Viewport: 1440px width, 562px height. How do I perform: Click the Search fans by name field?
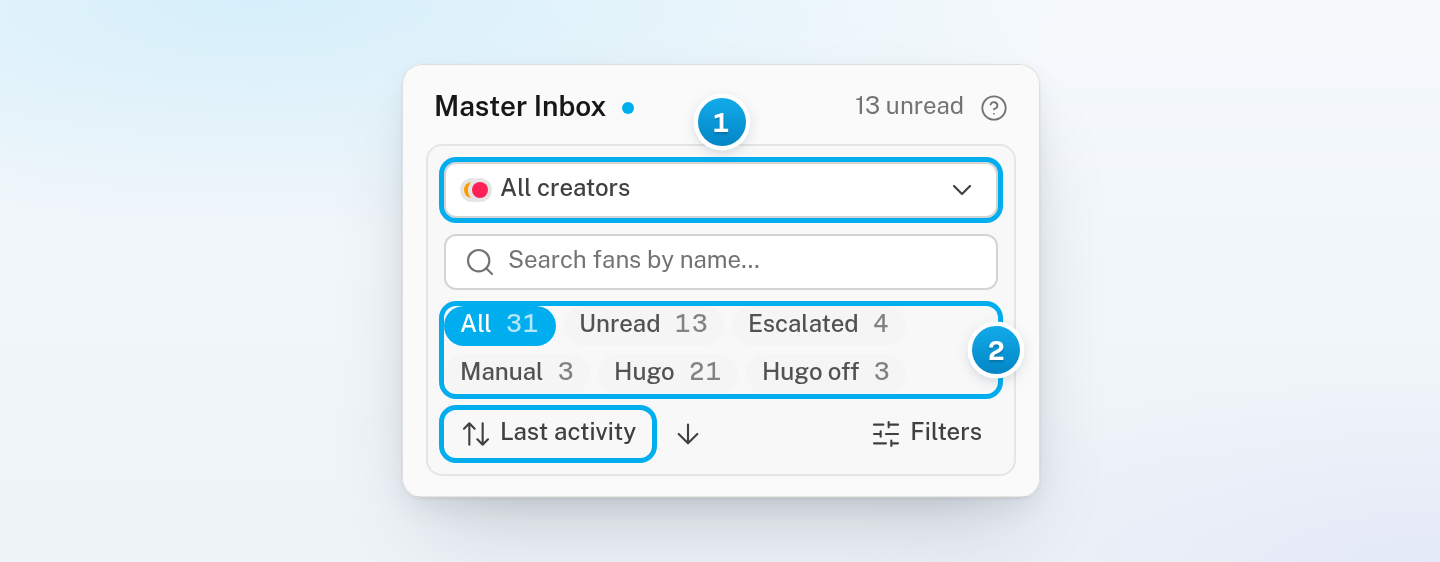pyautogui.click(x=721, y=262)
